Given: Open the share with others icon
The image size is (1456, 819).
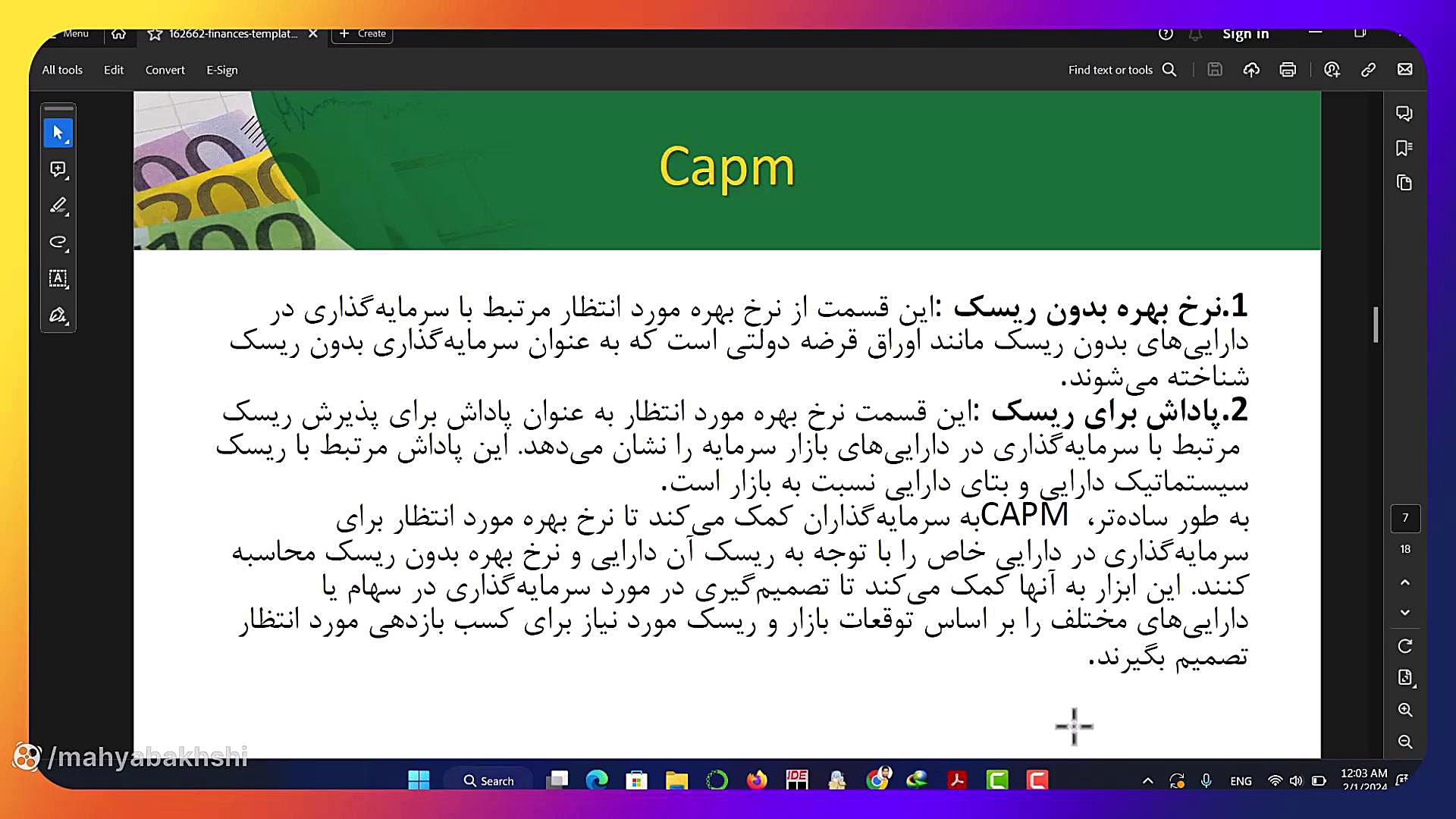Looking at the screenshot, I should [x=1332, y=70].
